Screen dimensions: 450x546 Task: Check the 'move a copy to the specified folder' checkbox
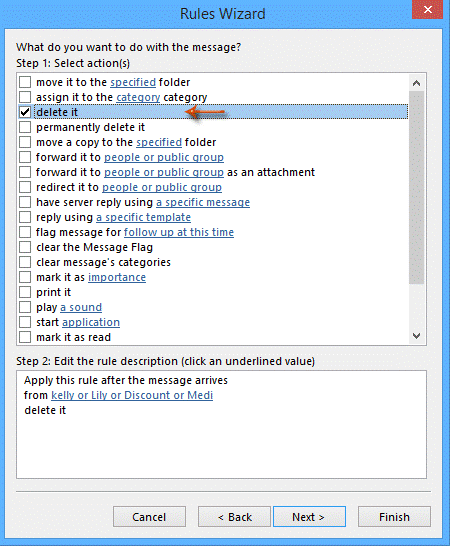pyautogui.click(x=25, y=142)
